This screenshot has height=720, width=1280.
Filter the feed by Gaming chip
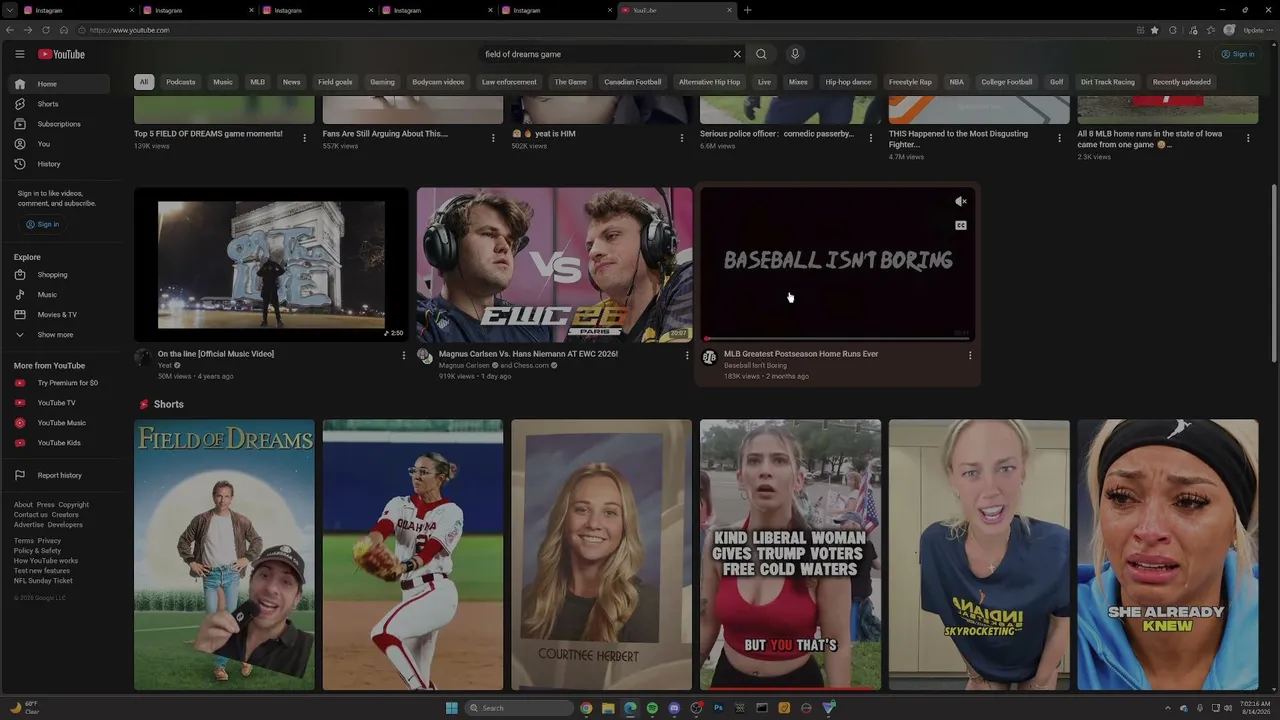tap(383, 82)
